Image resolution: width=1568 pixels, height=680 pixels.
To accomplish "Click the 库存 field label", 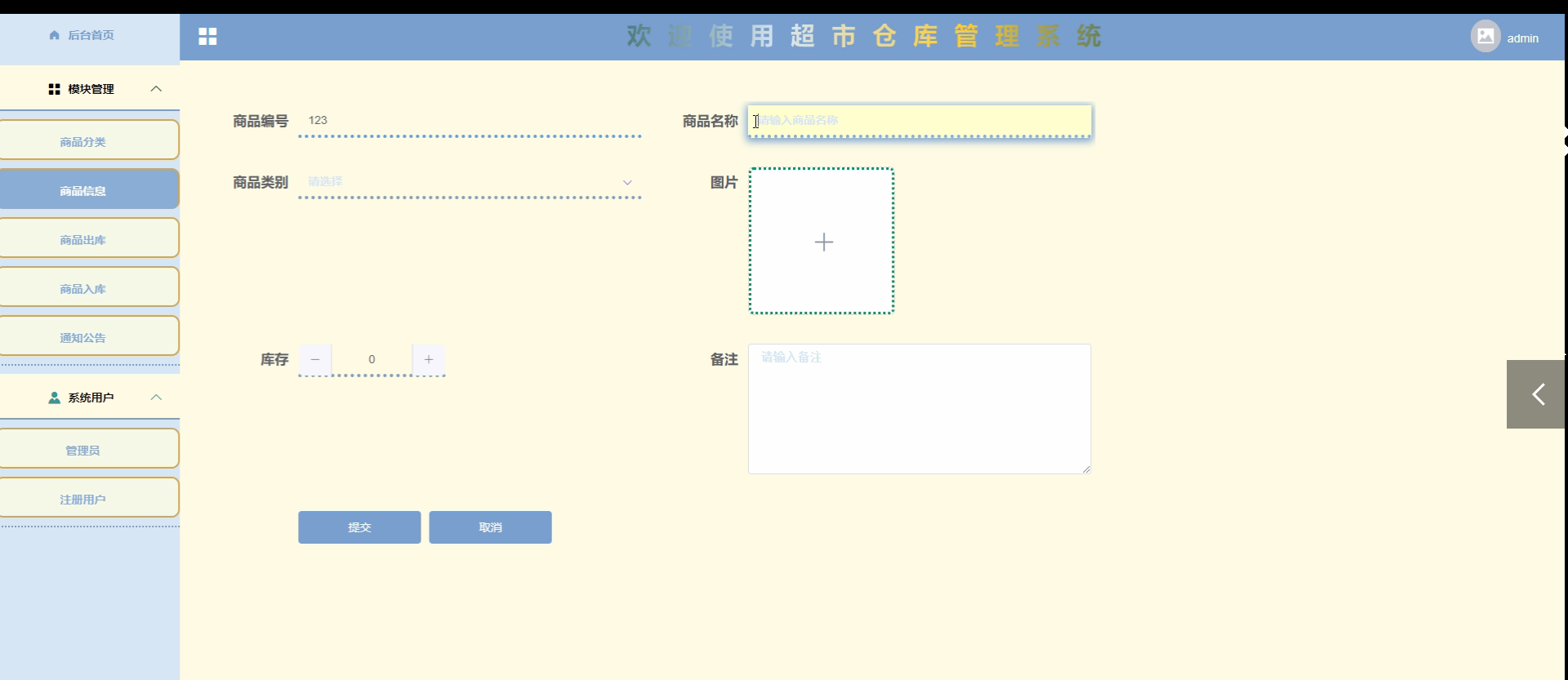I will click(274, 360).
